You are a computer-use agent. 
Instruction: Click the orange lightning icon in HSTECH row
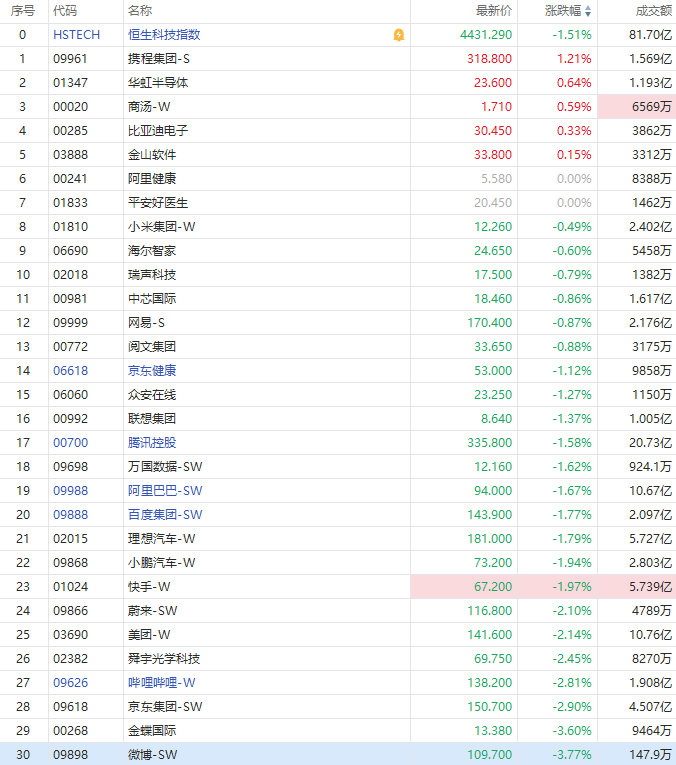(398, 35)
